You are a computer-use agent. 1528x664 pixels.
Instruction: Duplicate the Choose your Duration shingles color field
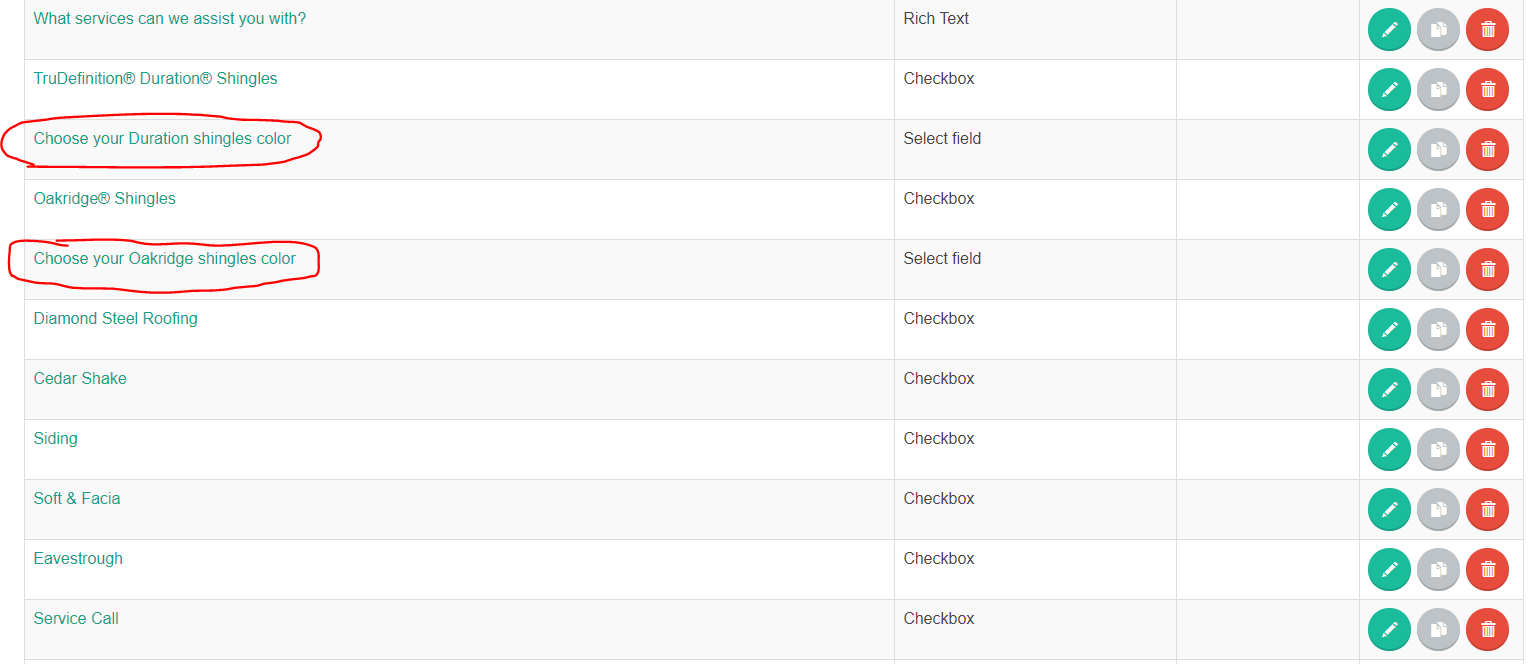pos(1438,150)
